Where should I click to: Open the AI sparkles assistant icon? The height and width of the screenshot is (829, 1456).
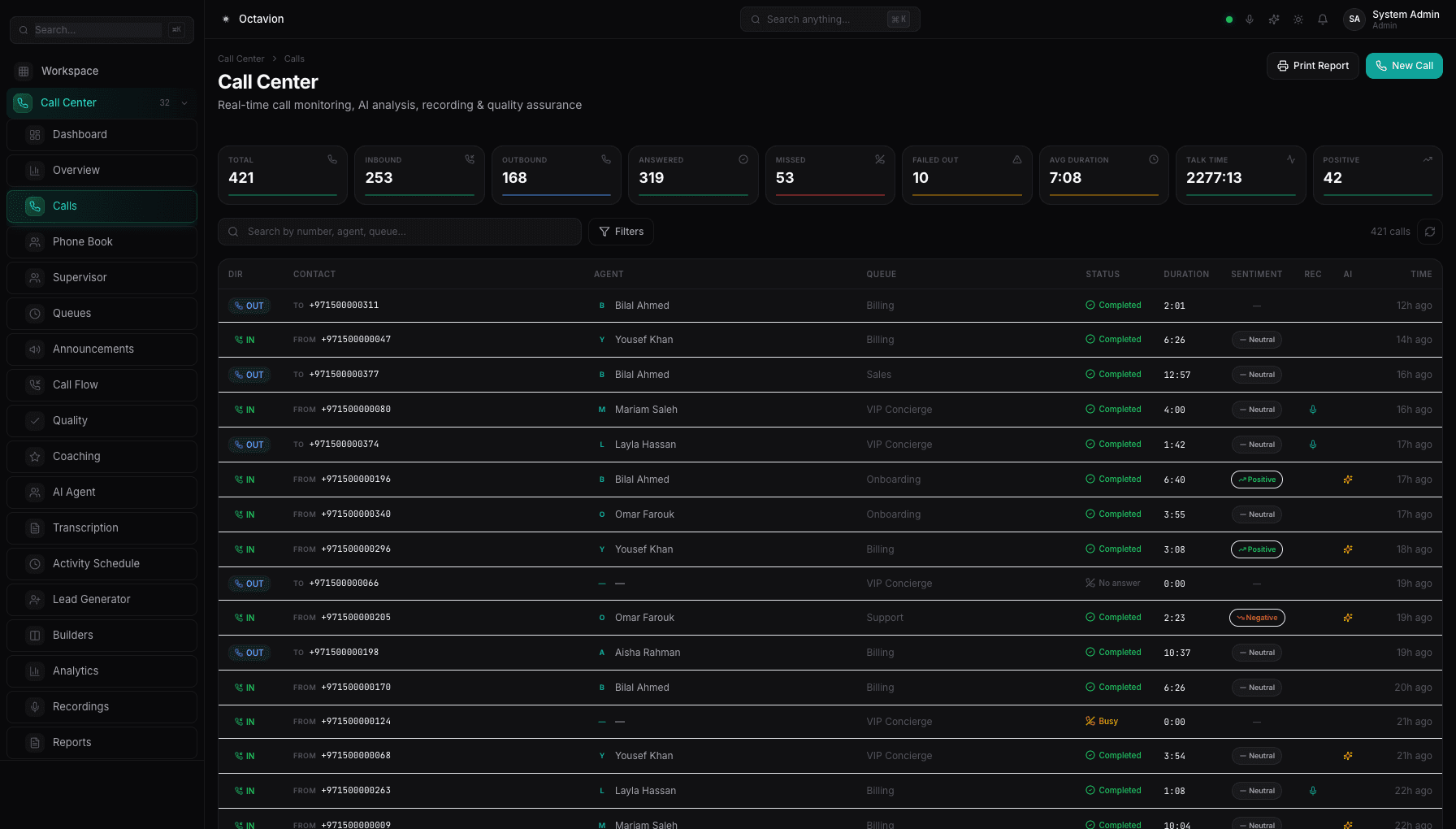tap(1274, 20)
